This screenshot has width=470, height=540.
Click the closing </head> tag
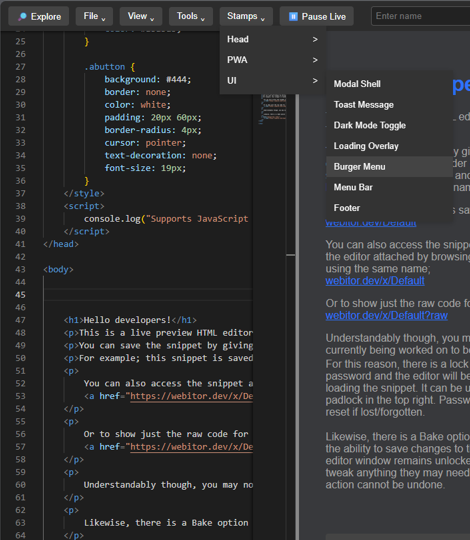point(61,244)
